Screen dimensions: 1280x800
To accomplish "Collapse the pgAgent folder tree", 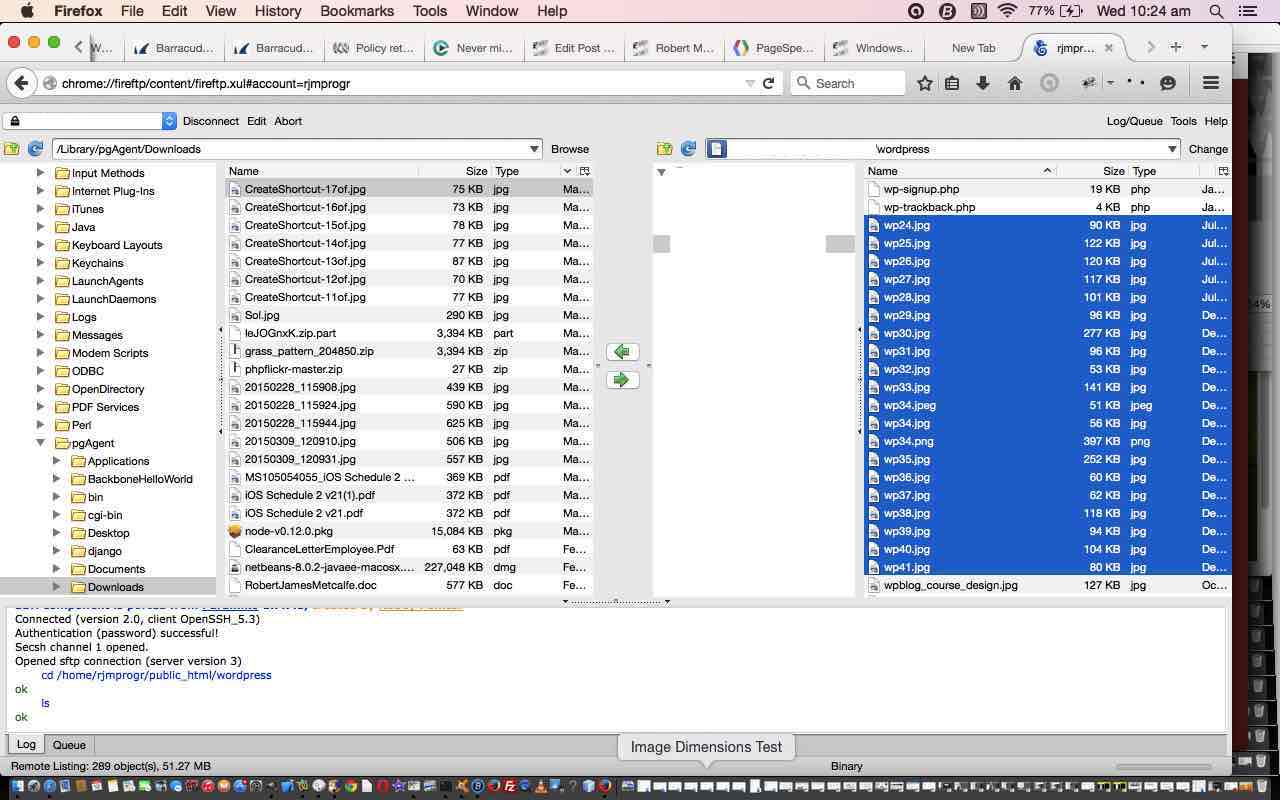I will (x=41, y=443).
